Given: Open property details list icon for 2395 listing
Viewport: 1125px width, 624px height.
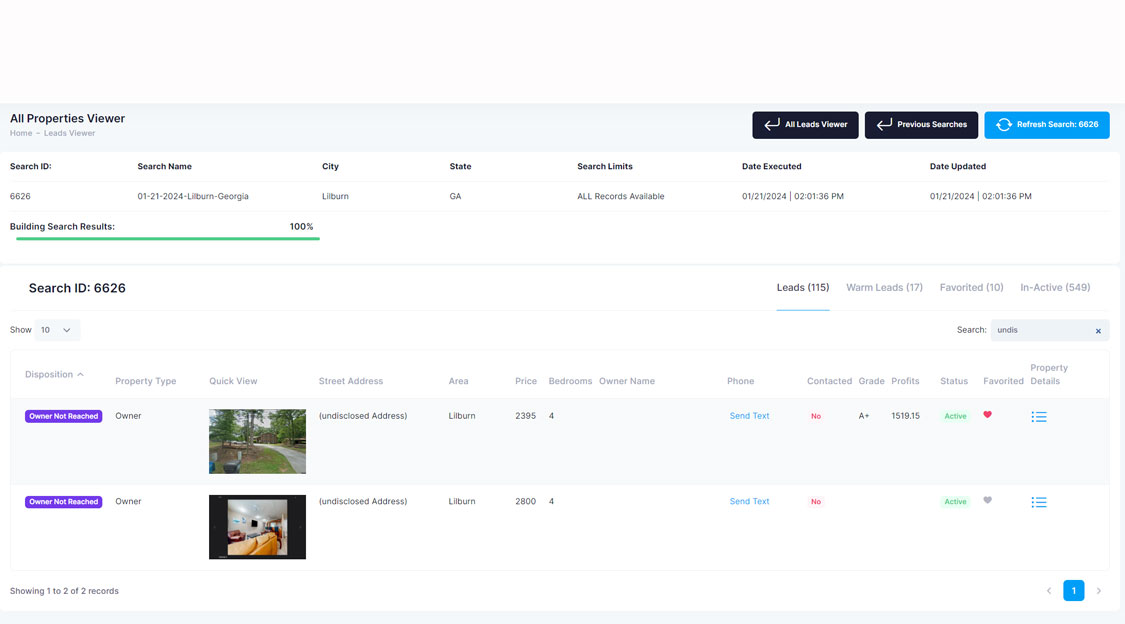Looking at the screenshot, I should [1038, 417].
